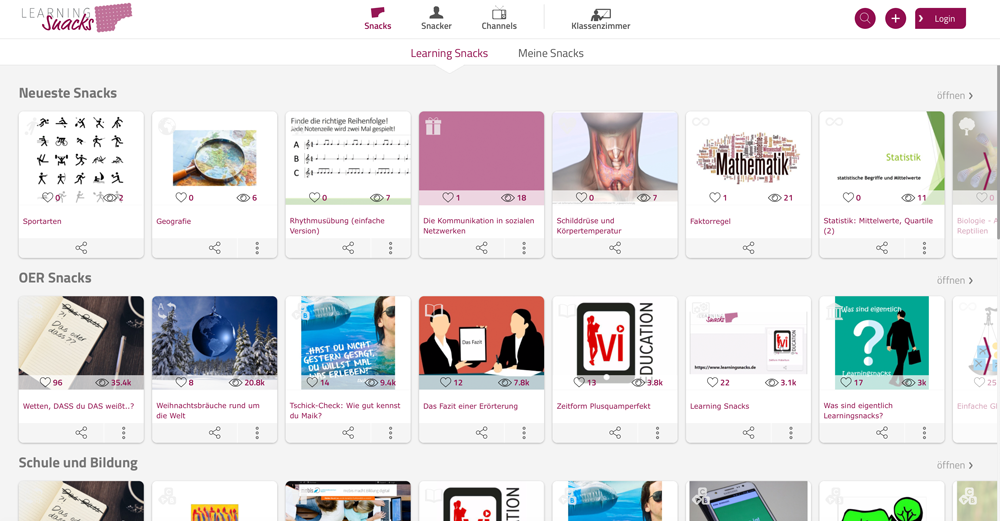This screenshot has width=1000, height=521.
Task: Like Das Fazit einer Erörterung snack
Action: click(x=445, y=383)
